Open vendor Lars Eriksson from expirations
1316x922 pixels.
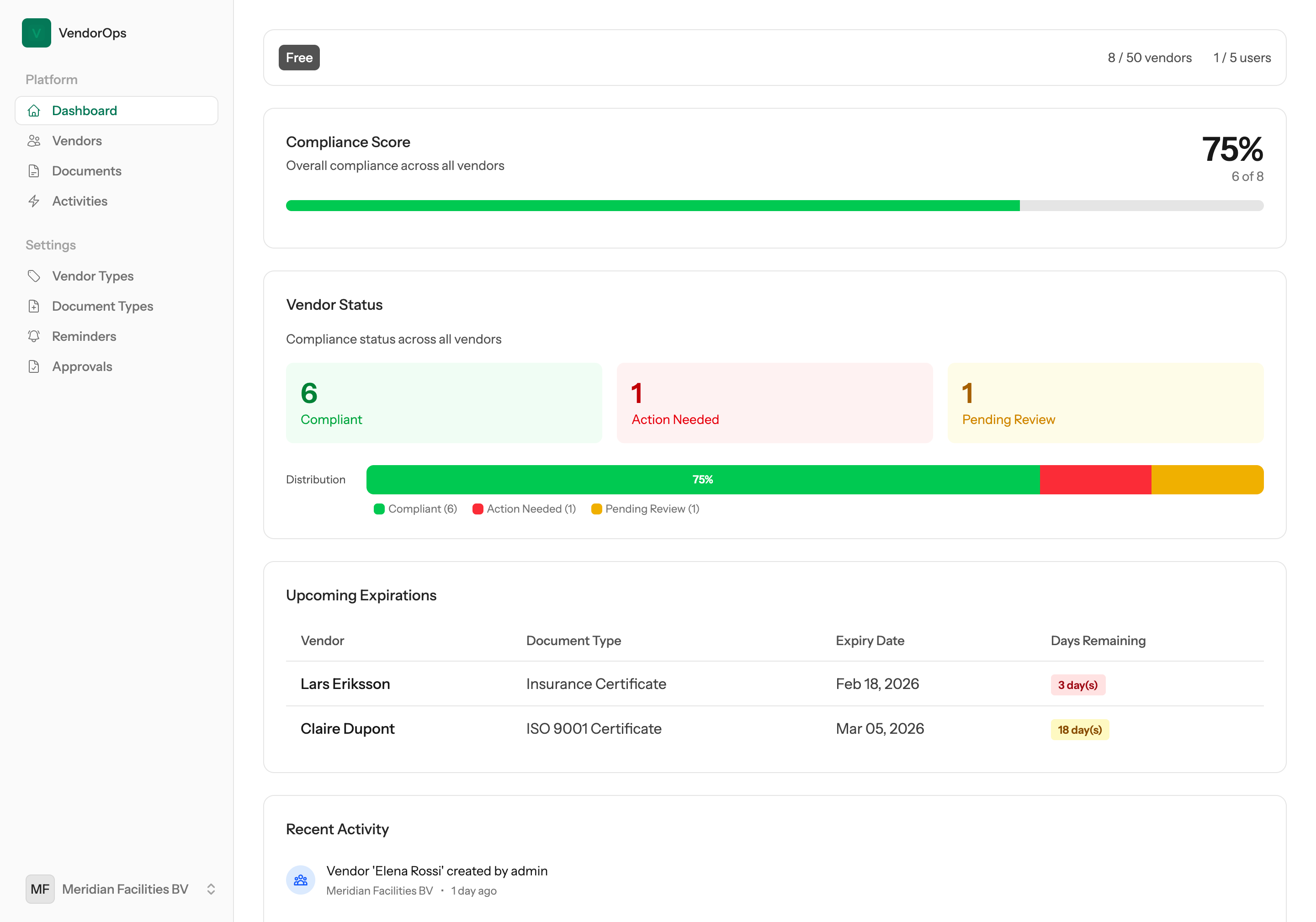[x=345, y=684]
